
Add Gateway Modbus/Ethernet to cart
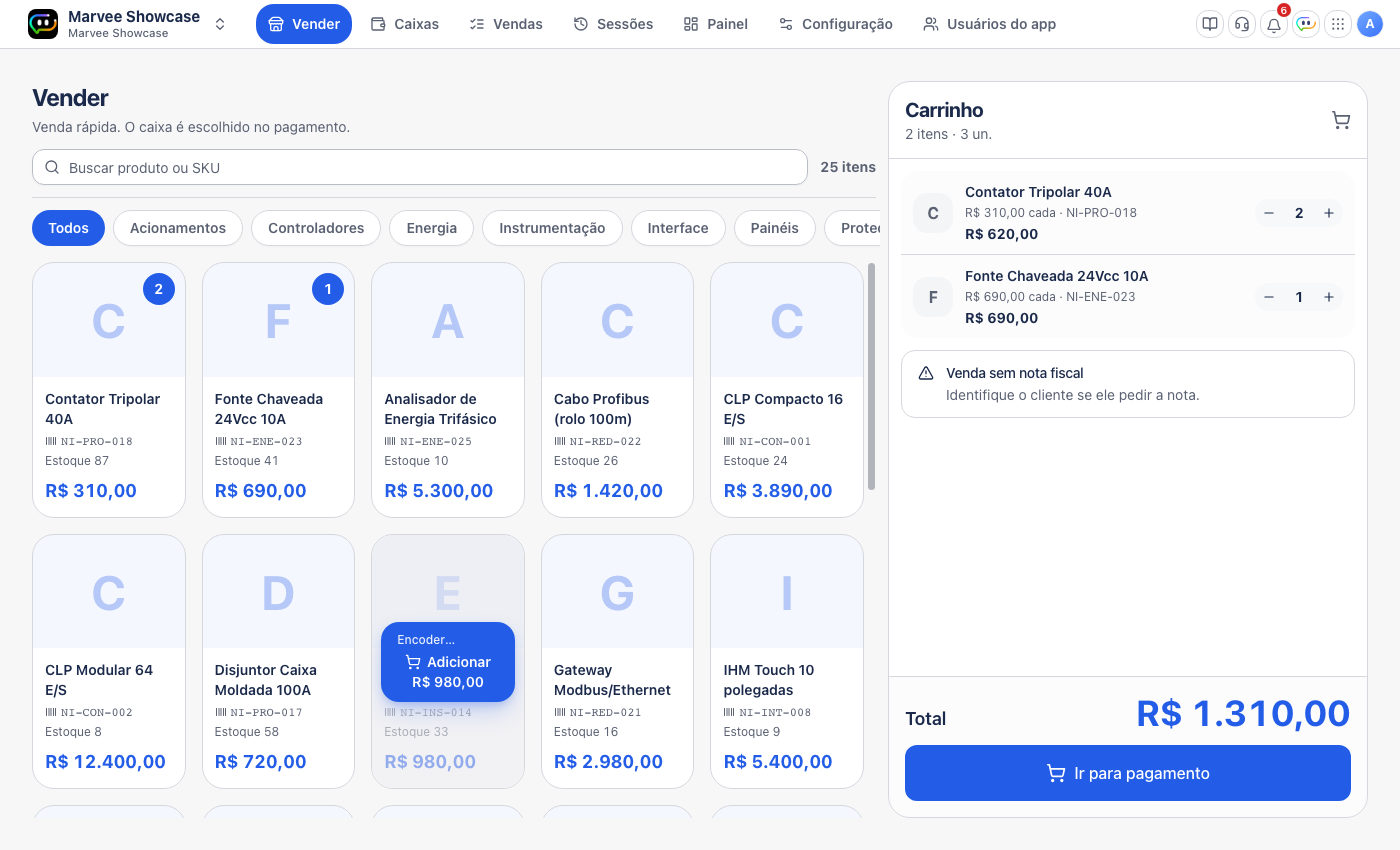point(617,661)
